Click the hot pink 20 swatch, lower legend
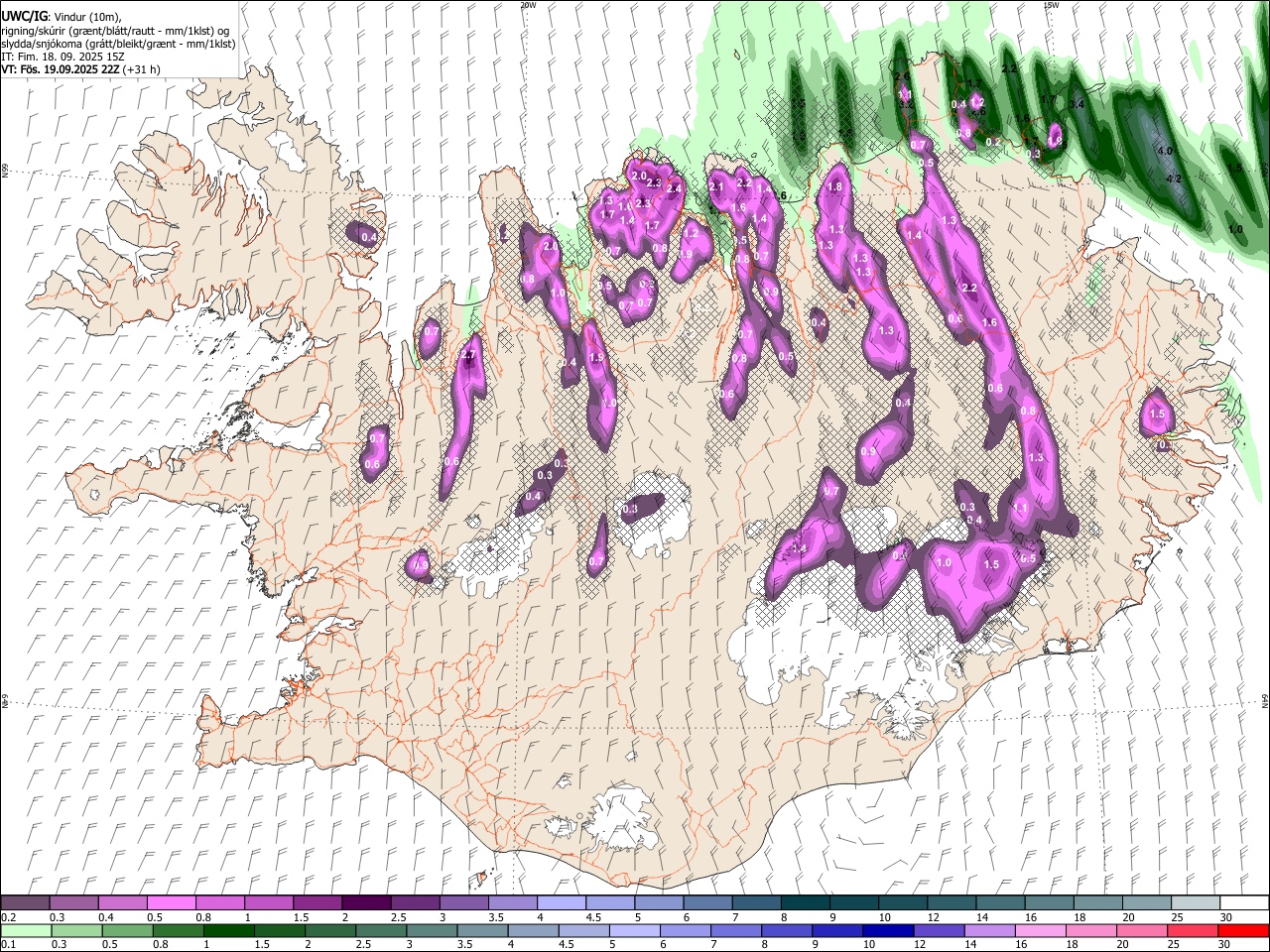Viewport: 1270px width, 952px height. click(1141, 931)
